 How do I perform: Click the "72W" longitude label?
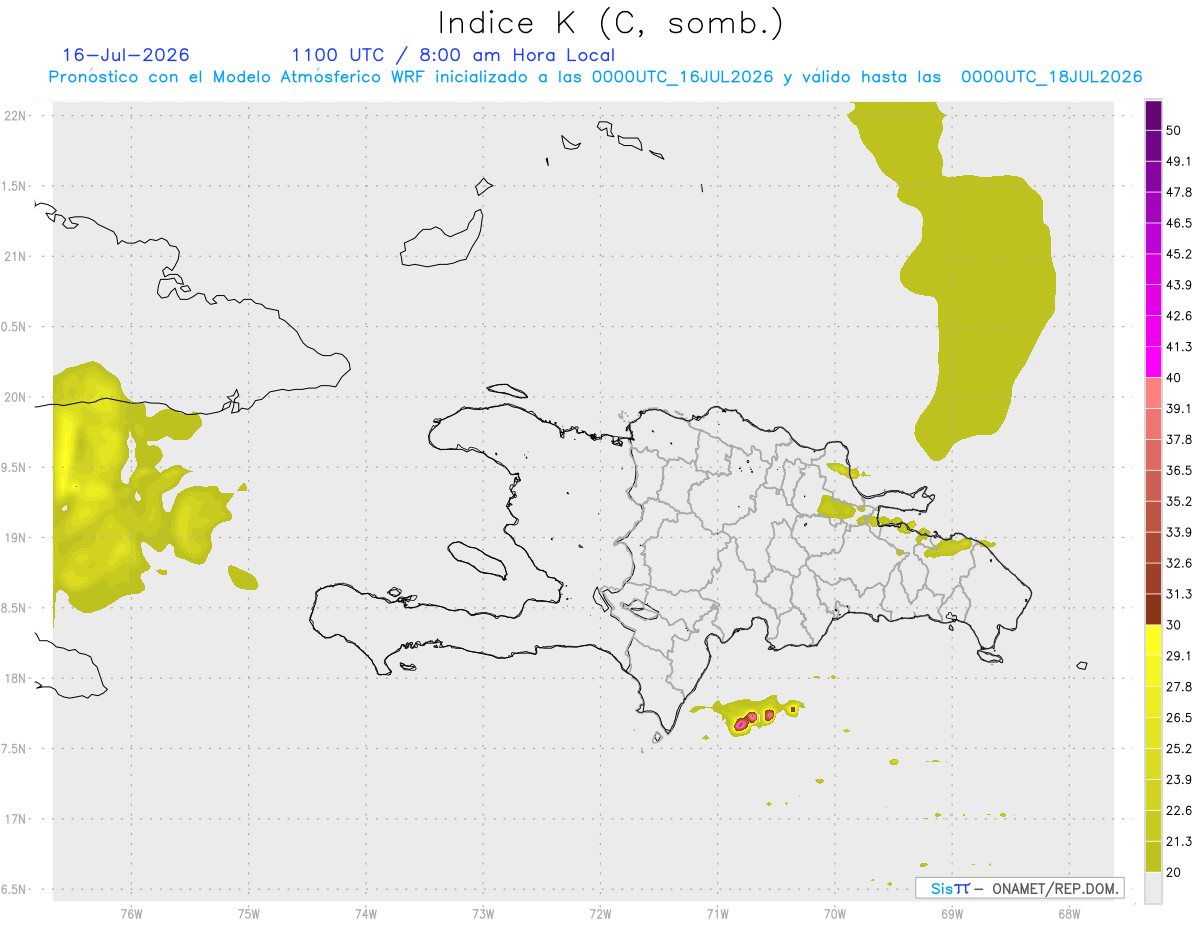pos(600,913)
